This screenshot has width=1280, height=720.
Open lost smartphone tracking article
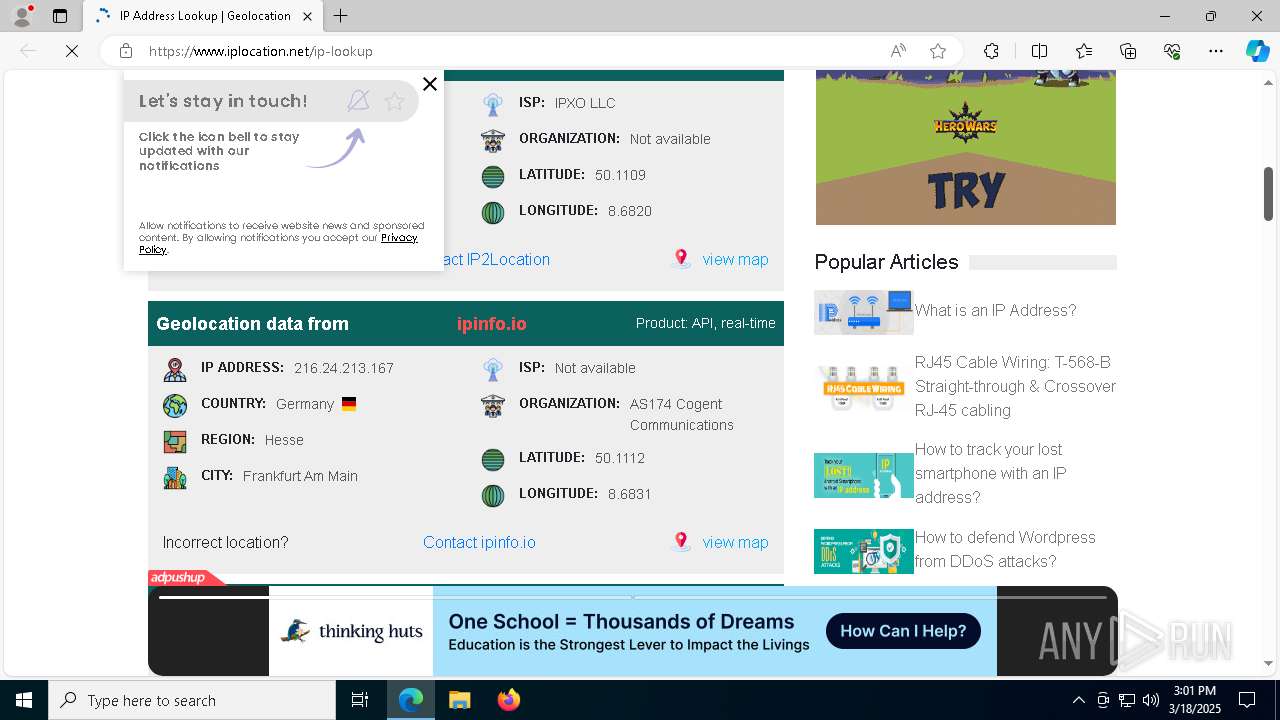click(x=991, y=473)
